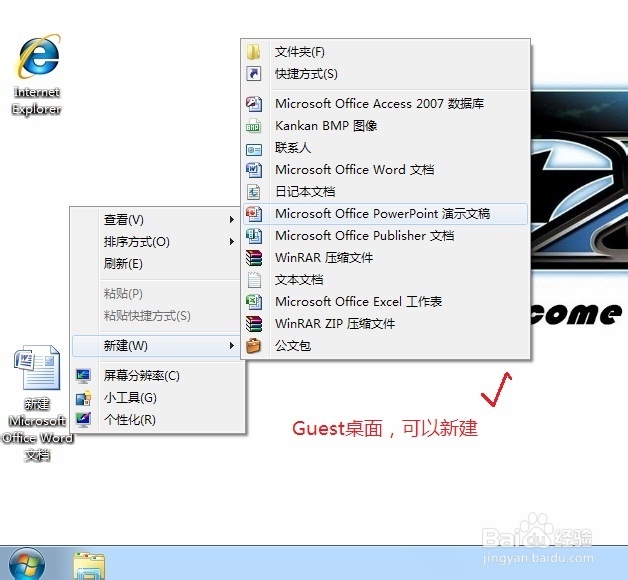Click the WinRAR ZIP archive icon
This screenshot has height=580, width=628.
(254, 324)
